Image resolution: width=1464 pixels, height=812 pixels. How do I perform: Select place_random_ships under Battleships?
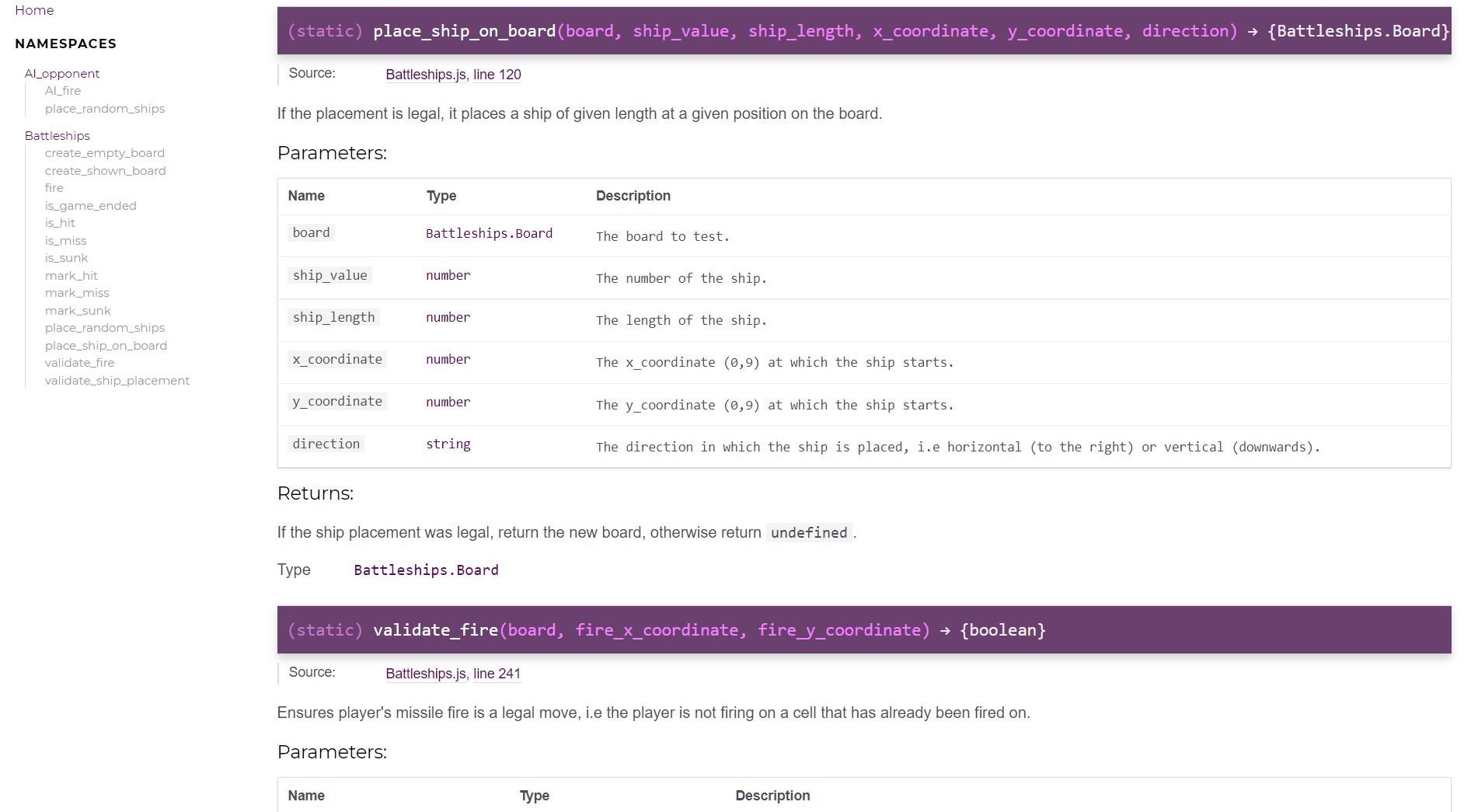click(105, 328)
